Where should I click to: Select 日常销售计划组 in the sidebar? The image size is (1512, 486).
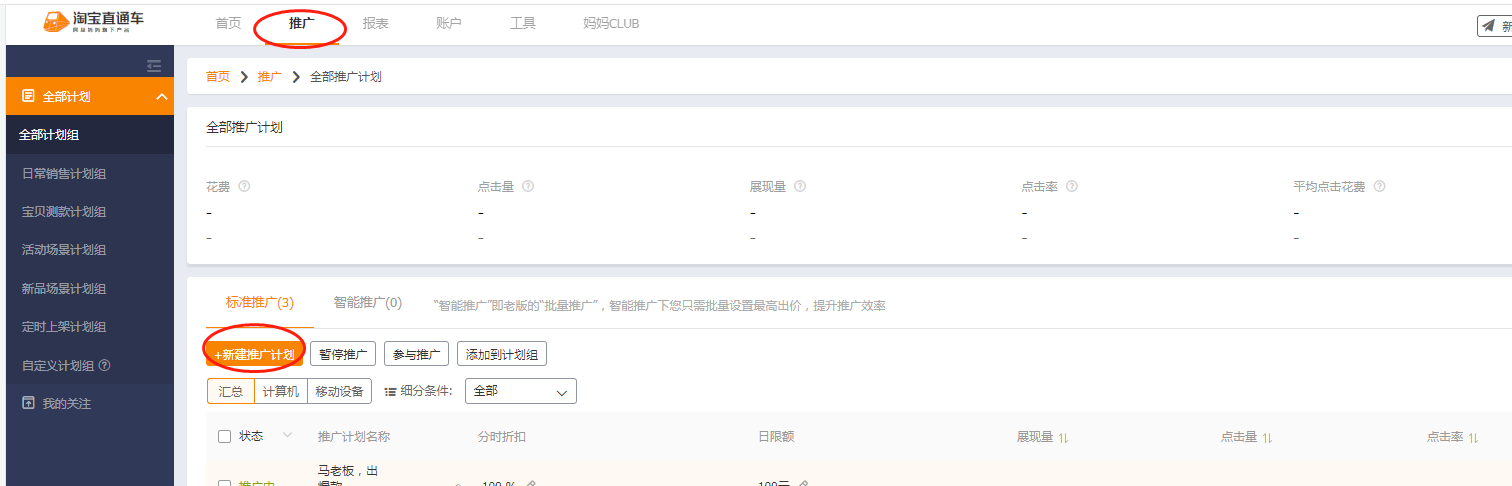point(90,174)
